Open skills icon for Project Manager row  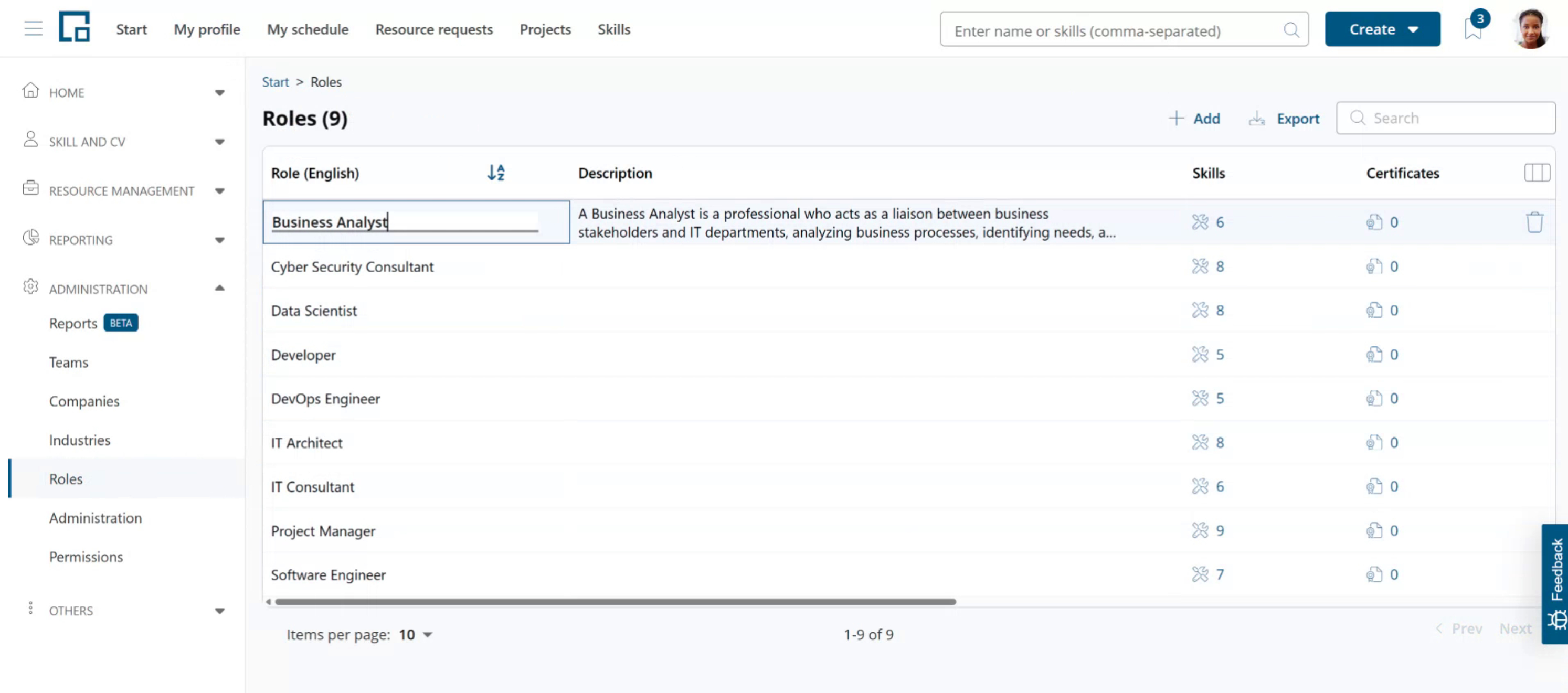1200,530
